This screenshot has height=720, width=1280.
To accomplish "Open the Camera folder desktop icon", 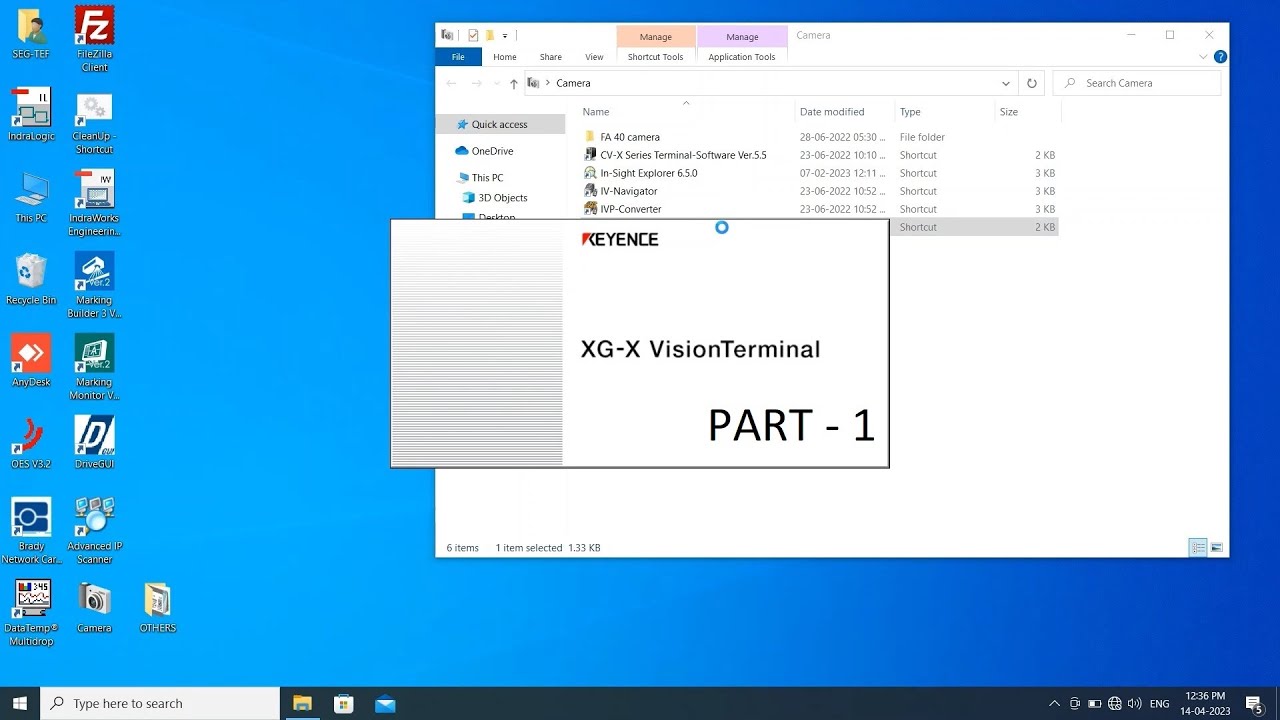I will click(x=94, y=607).
